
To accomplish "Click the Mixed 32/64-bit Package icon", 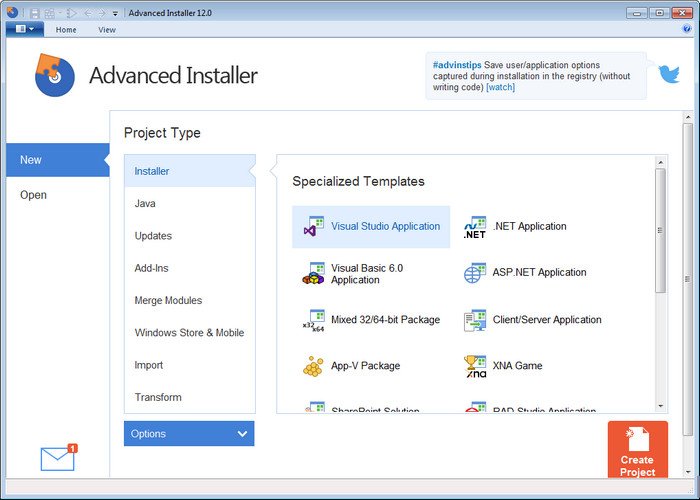I will tap(313, 321).
